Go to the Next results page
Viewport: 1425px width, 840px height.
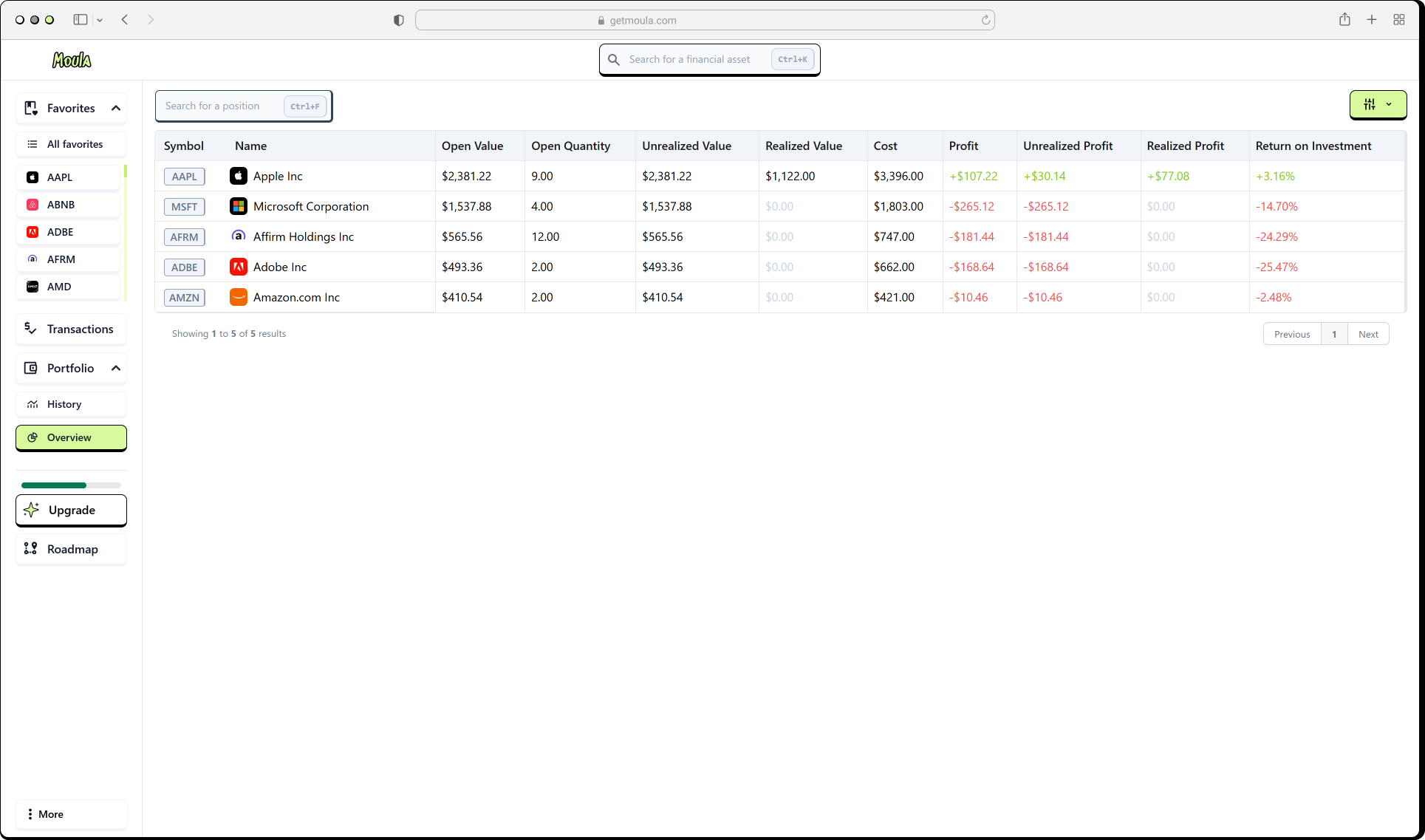point(1368,334)
